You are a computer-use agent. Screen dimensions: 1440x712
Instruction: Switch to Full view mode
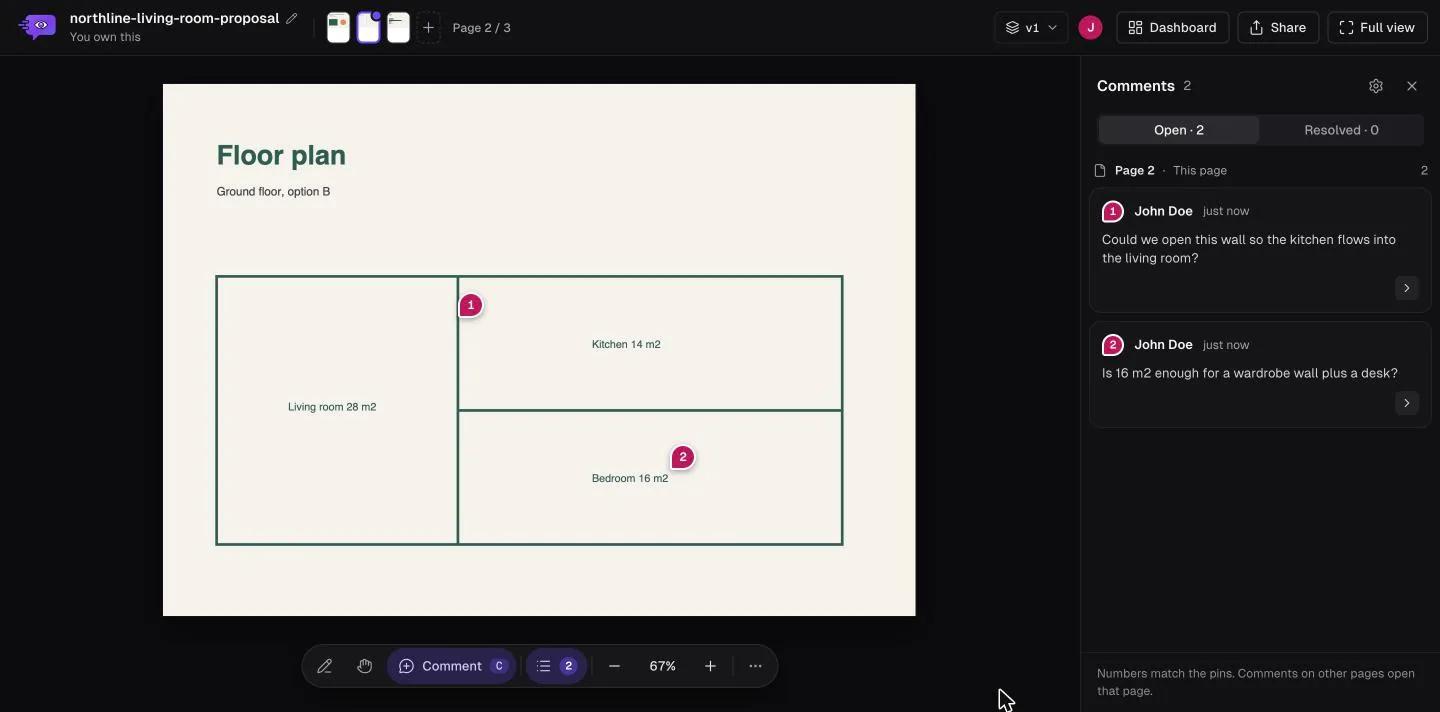point(1377,27)
